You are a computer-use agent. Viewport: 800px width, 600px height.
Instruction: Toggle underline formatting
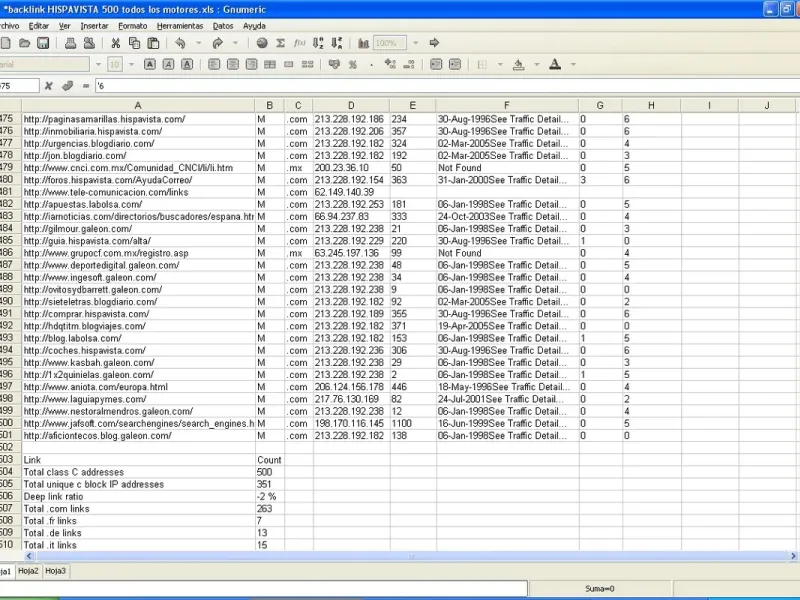click(187, 64)
